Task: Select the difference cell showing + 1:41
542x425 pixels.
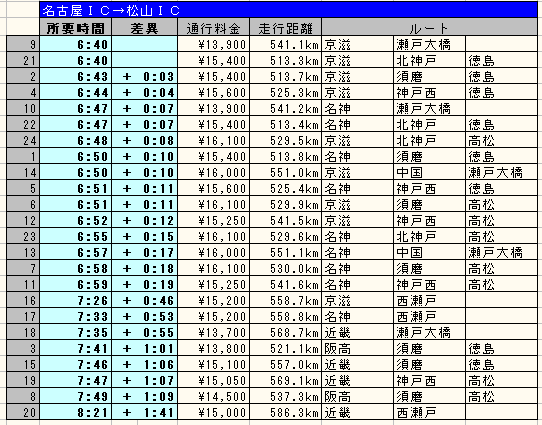Action: pyautogui.click(x=144, y=413)
